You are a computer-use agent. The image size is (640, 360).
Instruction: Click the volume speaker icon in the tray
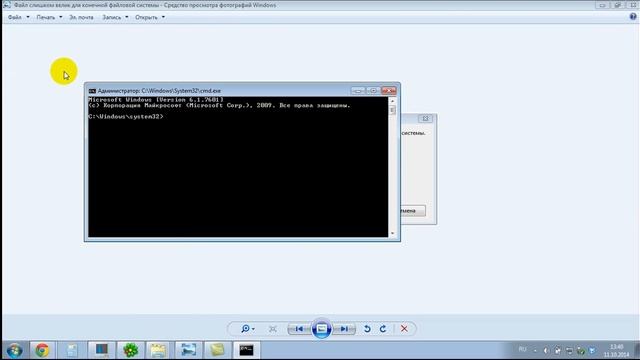546,351
